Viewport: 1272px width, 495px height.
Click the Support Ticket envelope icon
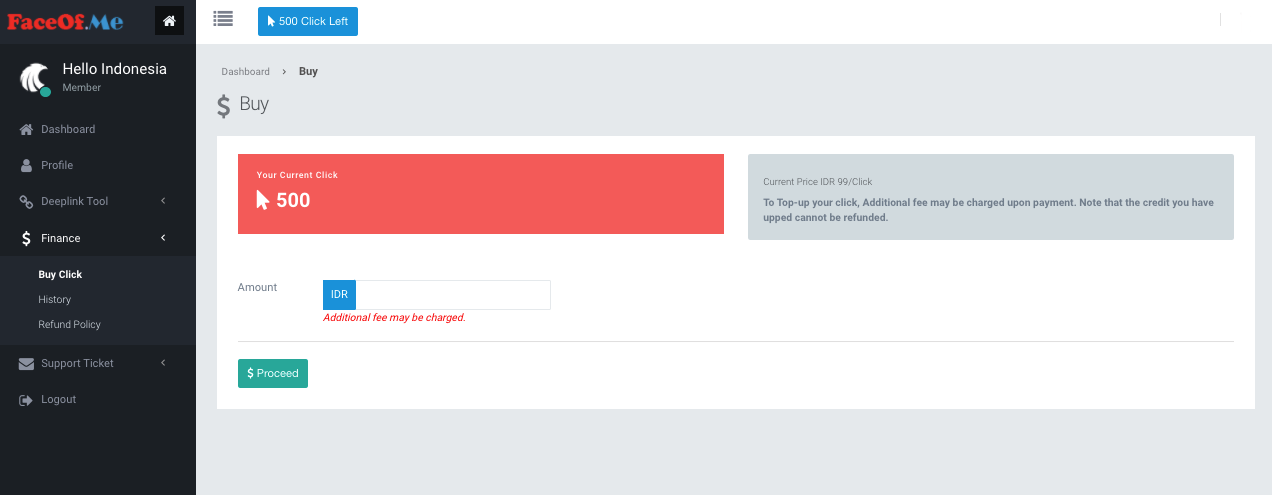[x=27, y=364]
